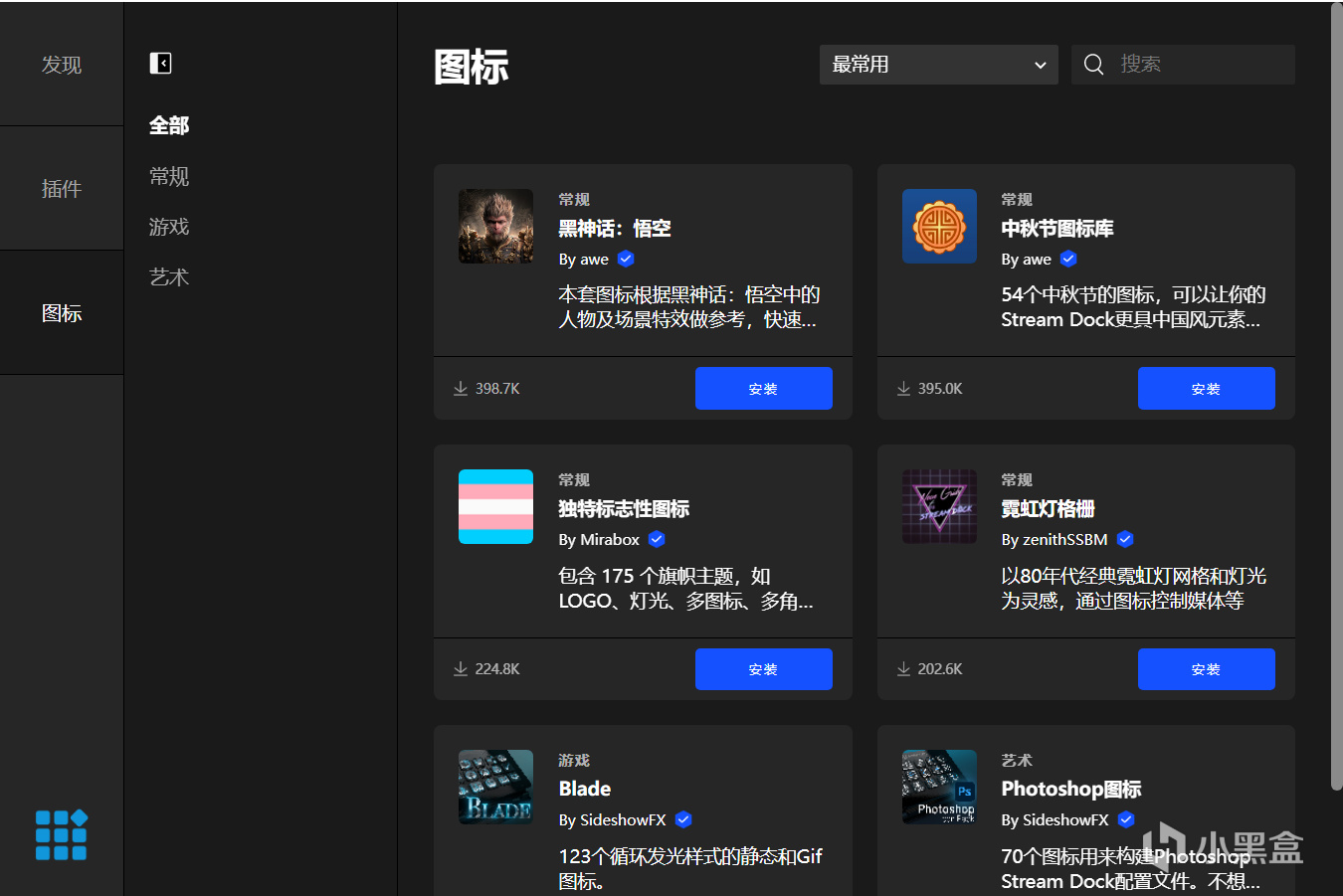Open the 黑神话：悟空 title
The image size is (1343, 896).
pos(615,229)
